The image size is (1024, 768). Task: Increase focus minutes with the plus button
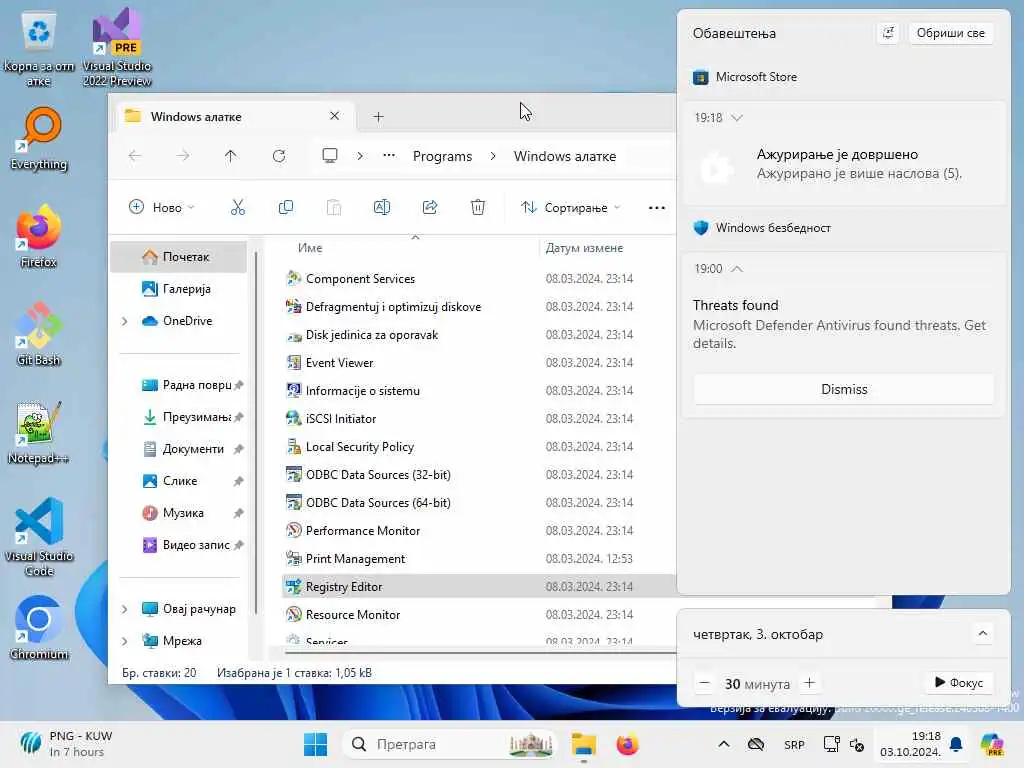pos(809,682)
